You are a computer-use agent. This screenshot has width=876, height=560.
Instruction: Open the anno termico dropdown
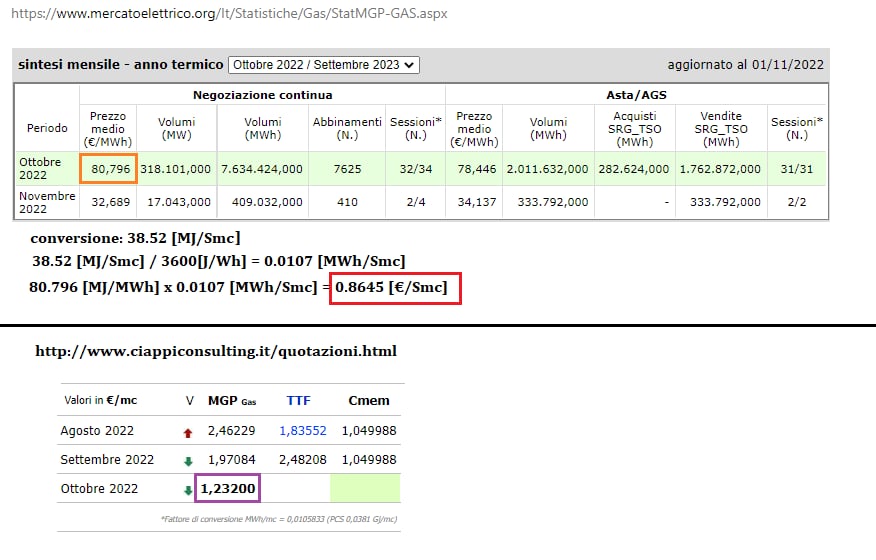[324, 64]
